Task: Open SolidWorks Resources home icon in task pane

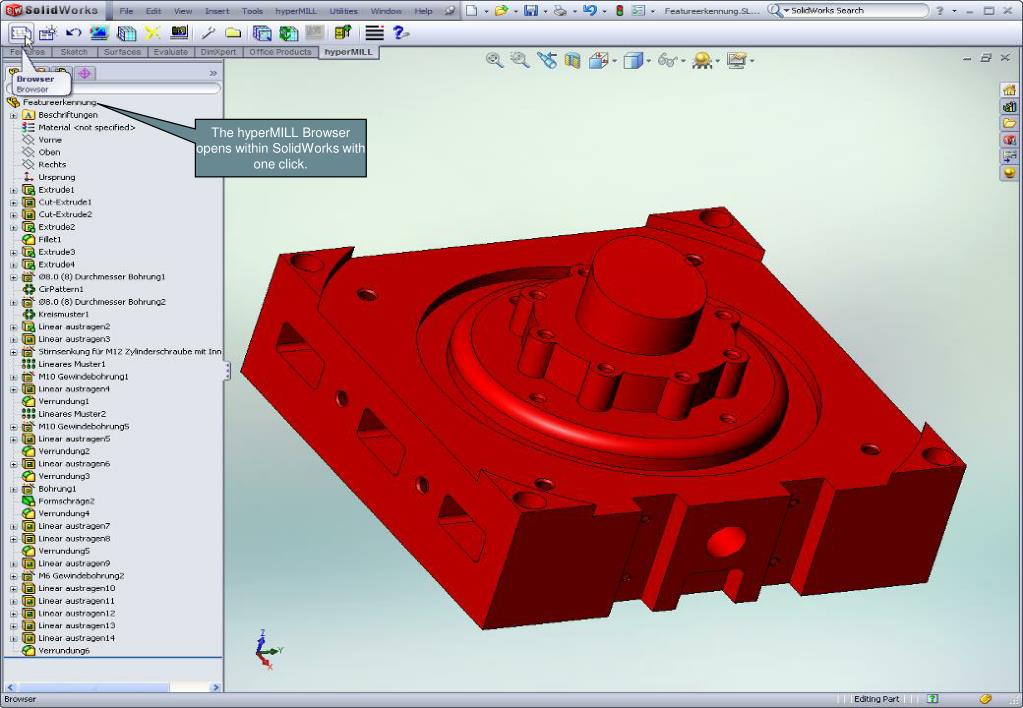Action: click(1009, 90)
